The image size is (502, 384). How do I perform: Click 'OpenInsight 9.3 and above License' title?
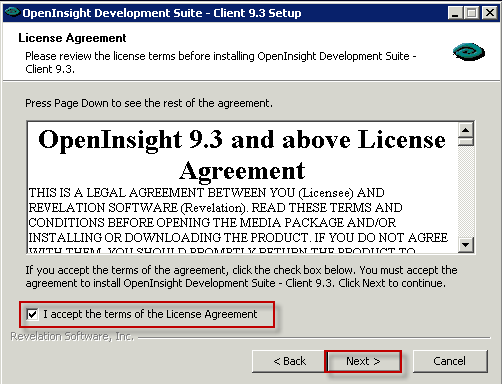point(242,139)
